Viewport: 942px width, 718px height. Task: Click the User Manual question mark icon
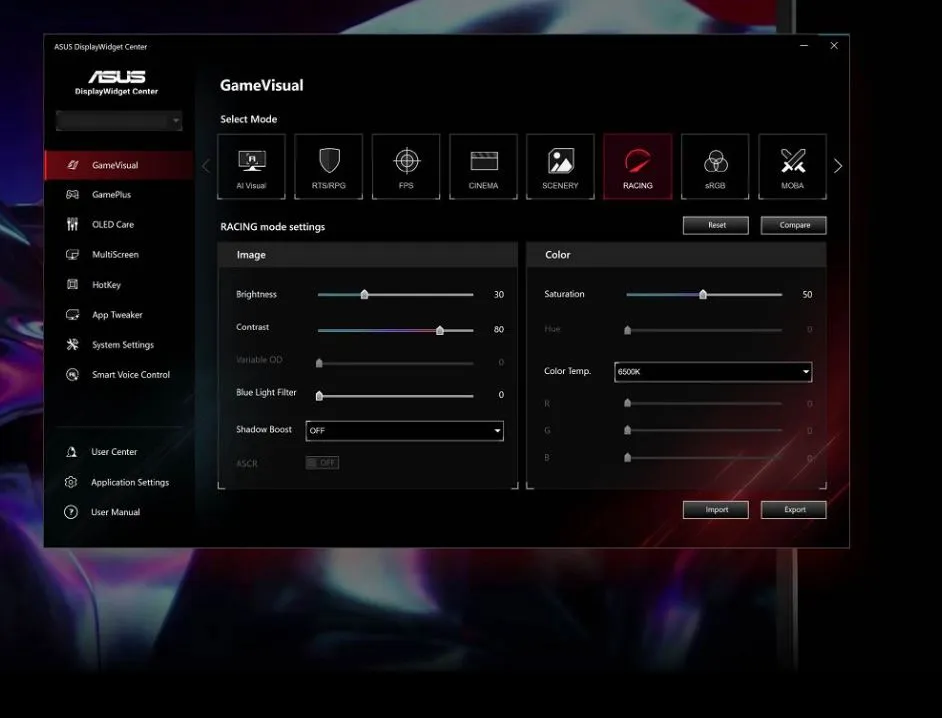click(x=71, y=512)
